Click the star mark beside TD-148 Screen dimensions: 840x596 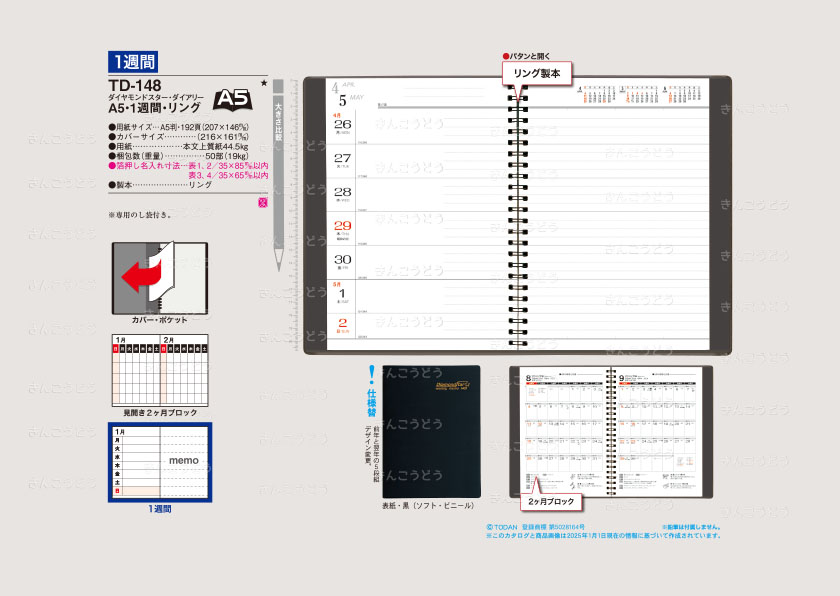[x=264, y=83]
